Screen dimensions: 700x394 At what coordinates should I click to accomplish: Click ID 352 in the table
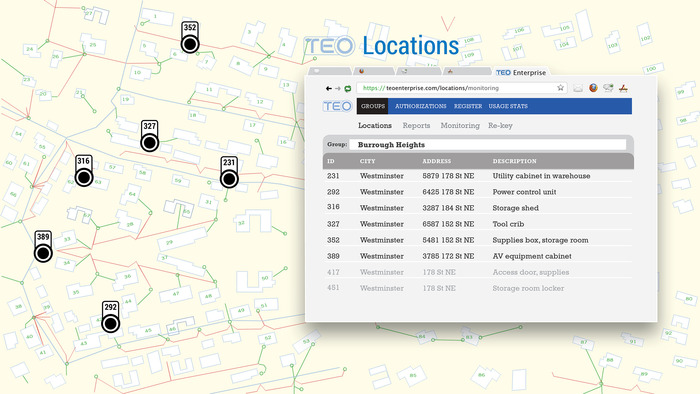(333, 240)
